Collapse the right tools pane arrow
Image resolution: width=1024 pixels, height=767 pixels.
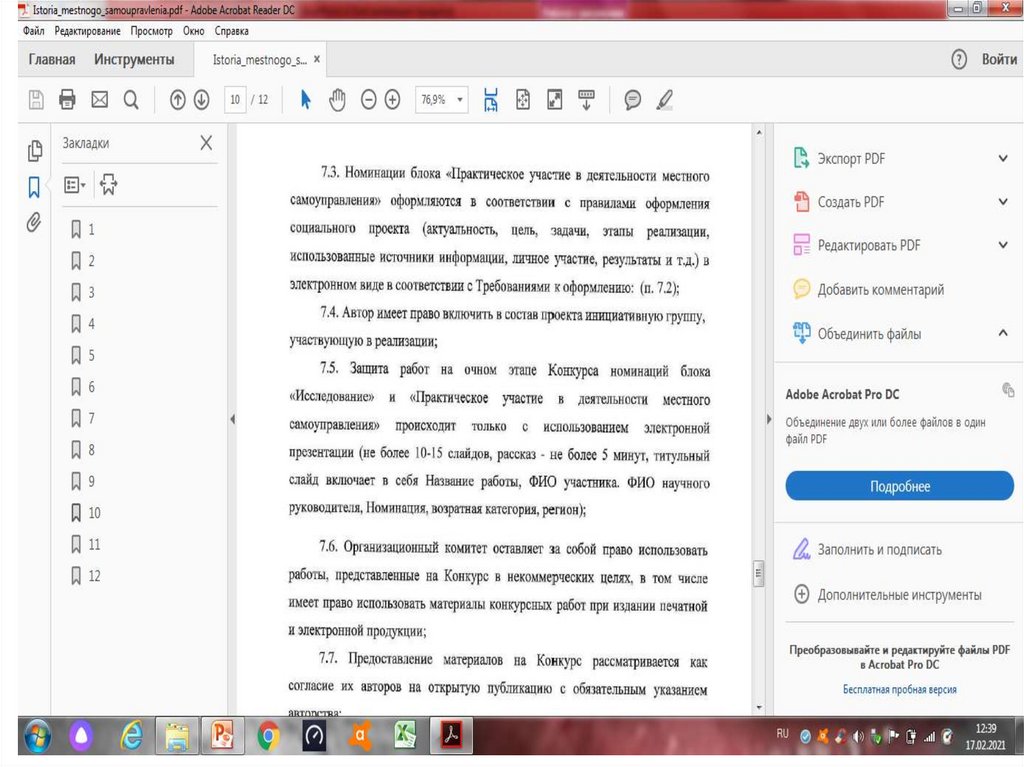point(768,418)
